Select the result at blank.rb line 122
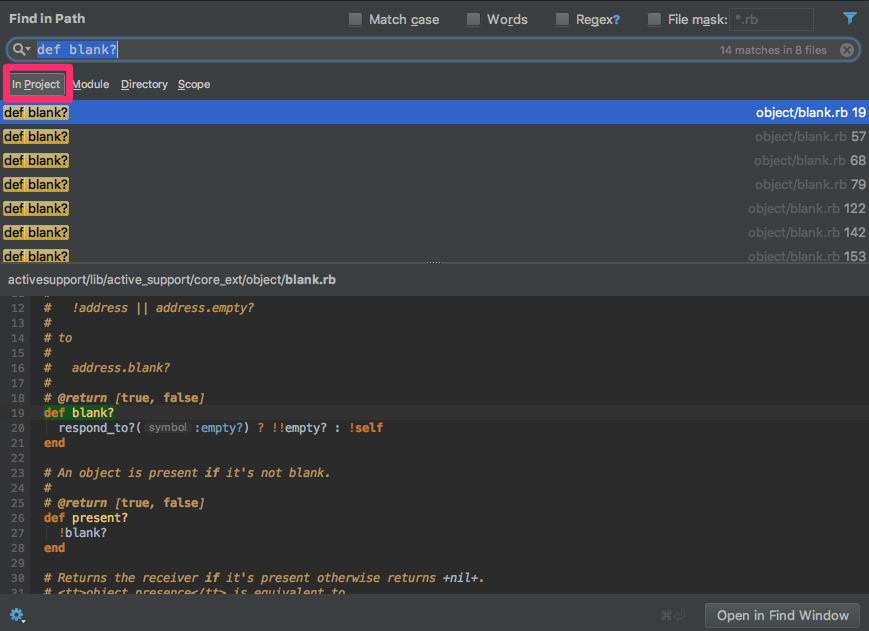The width and height of the screenshot is (869, 631). [434, 208]
